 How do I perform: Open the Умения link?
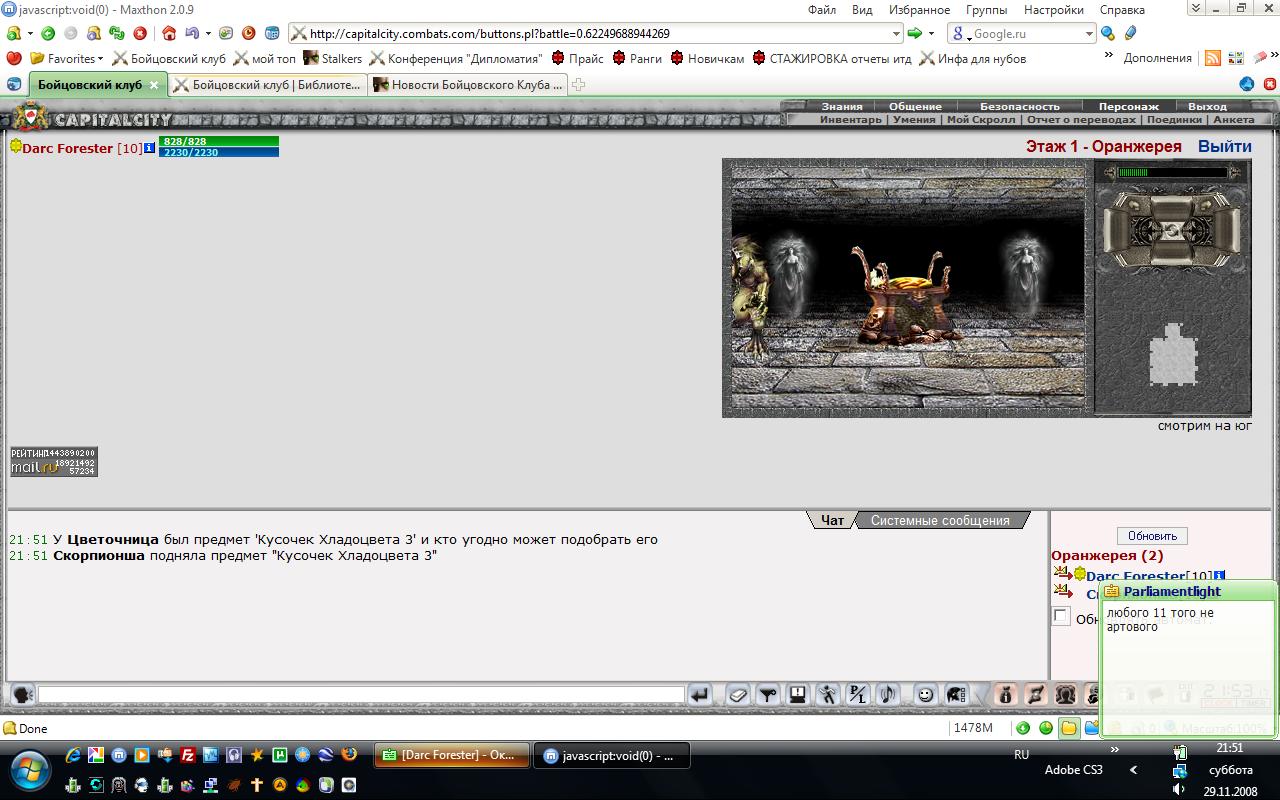tap(914, 120)
